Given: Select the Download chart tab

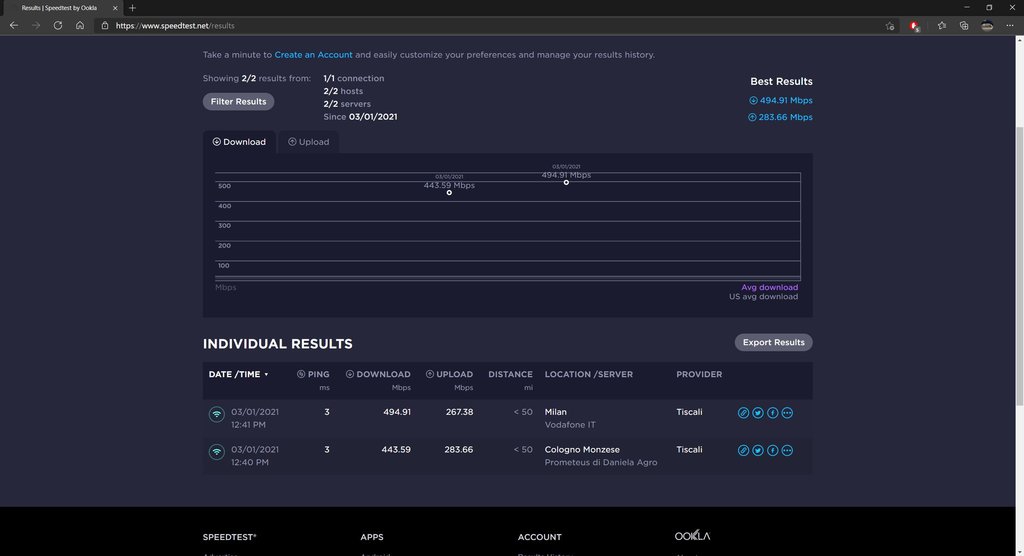Looking at the screenshot, I should click(239, 142).
